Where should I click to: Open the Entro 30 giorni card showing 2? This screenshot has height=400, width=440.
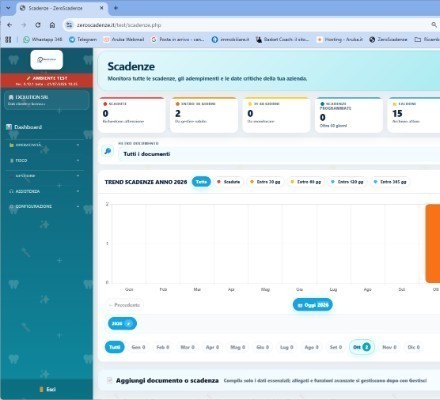tap(204, 115)
